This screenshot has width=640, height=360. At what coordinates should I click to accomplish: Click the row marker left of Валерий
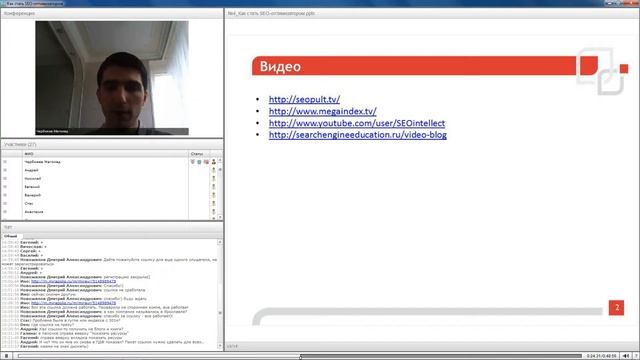tap(5, 195)
